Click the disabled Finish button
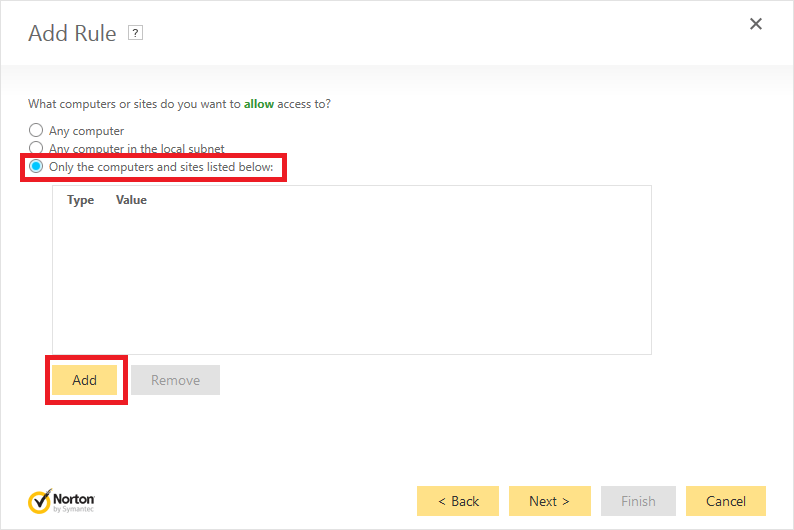This screenshot has width=794, height=530. point(638,501)
